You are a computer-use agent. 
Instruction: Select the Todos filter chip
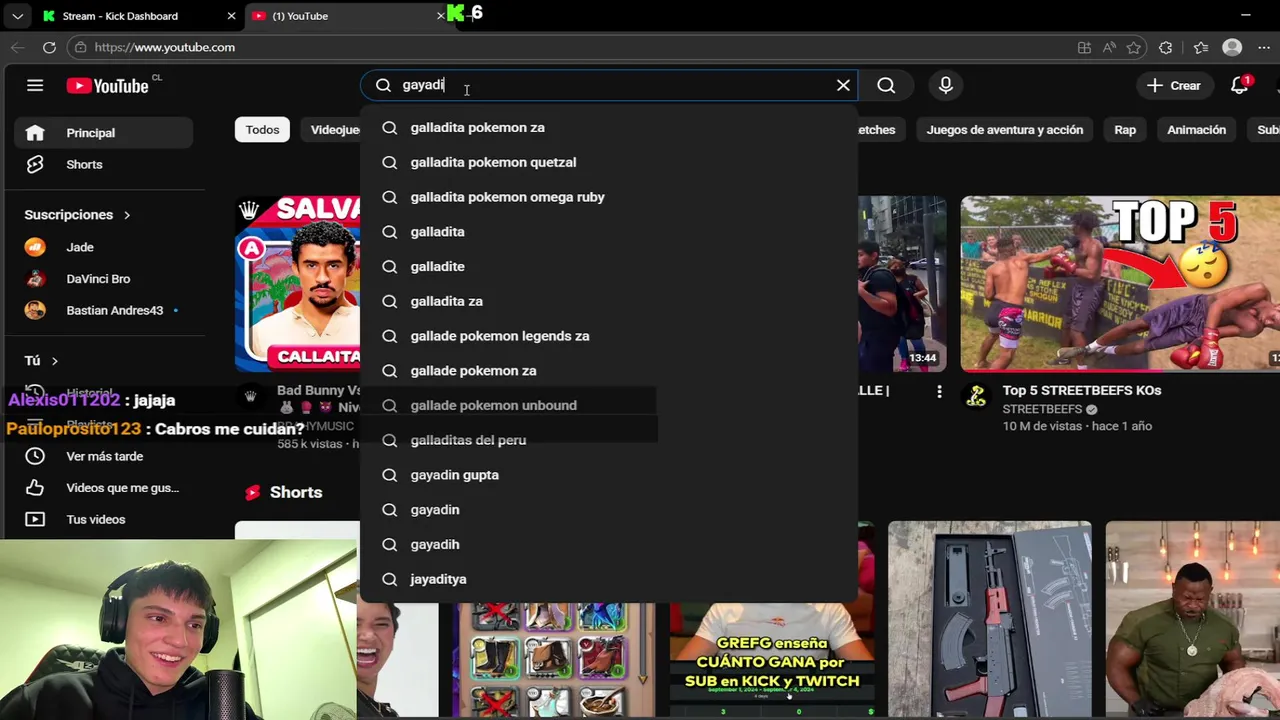pos(262,130)
